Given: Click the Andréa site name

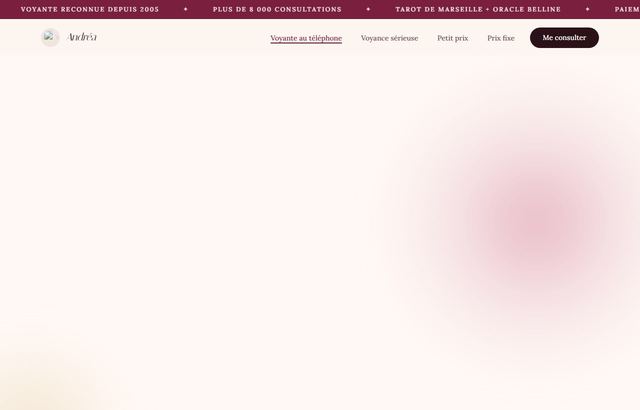Looking at the screenshot, I should point(82,37).
